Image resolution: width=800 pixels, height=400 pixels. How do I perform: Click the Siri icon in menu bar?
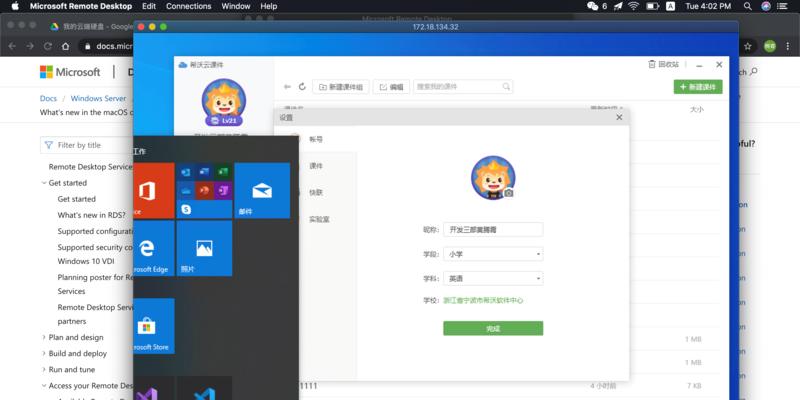coord(766,6)
